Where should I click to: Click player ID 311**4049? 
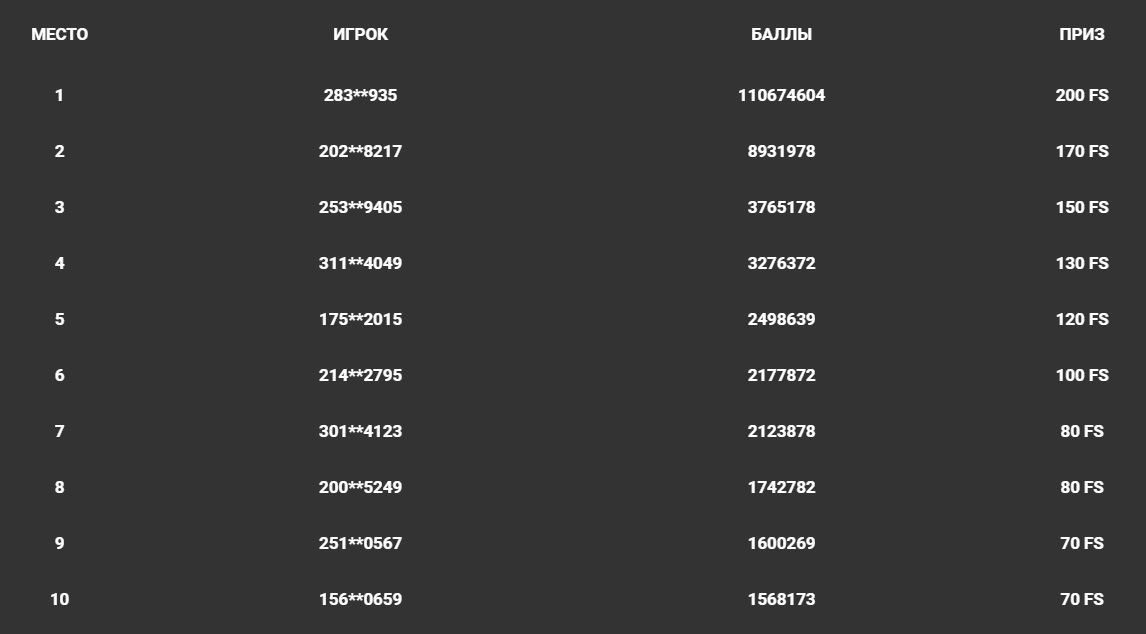click(x=360, y=263)
